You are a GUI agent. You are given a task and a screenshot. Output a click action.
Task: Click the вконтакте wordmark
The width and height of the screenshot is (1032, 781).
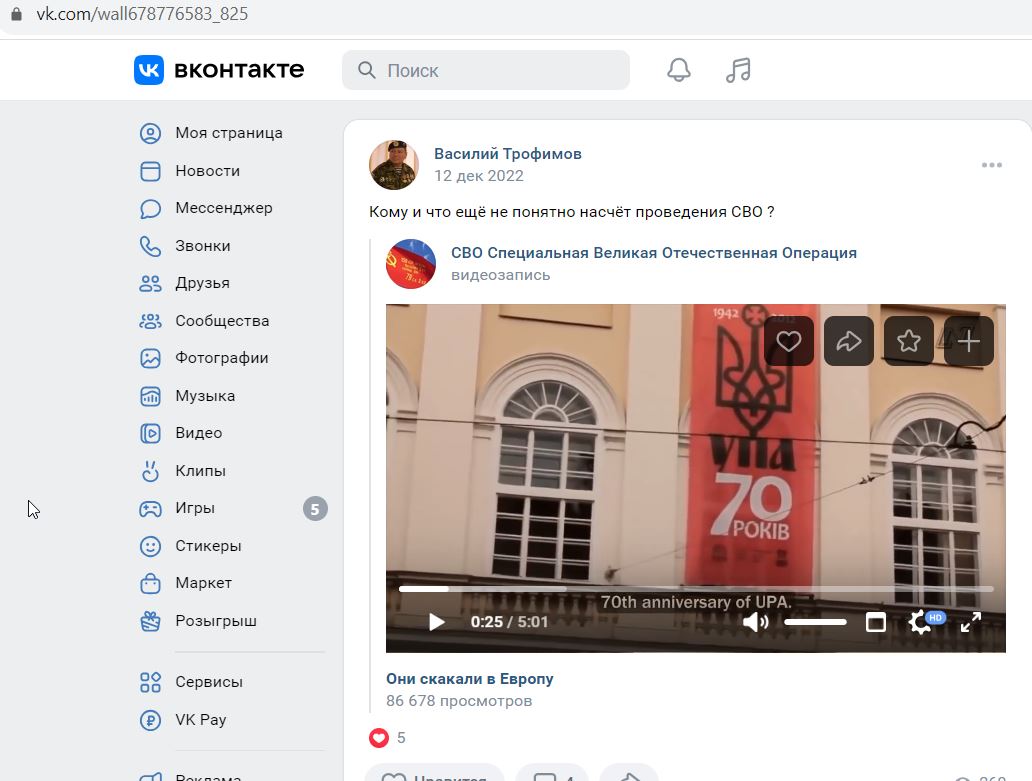(239, 70)
